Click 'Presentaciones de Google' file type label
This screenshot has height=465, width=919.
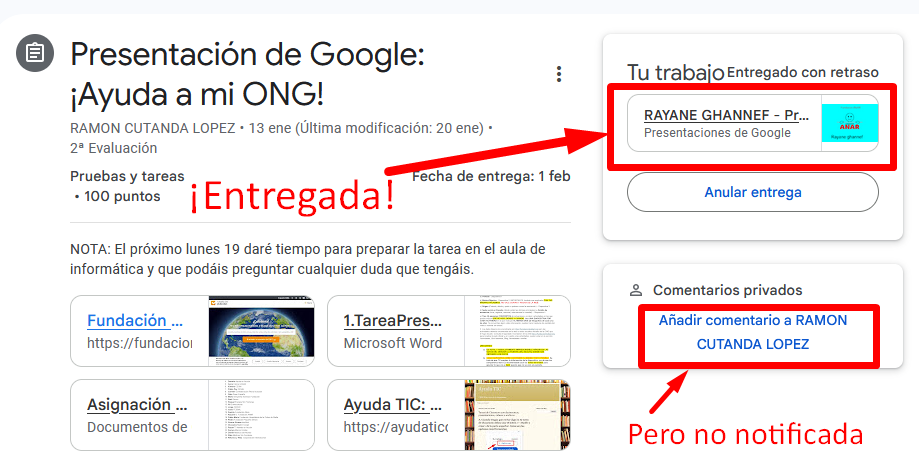(x=717, y=133)
